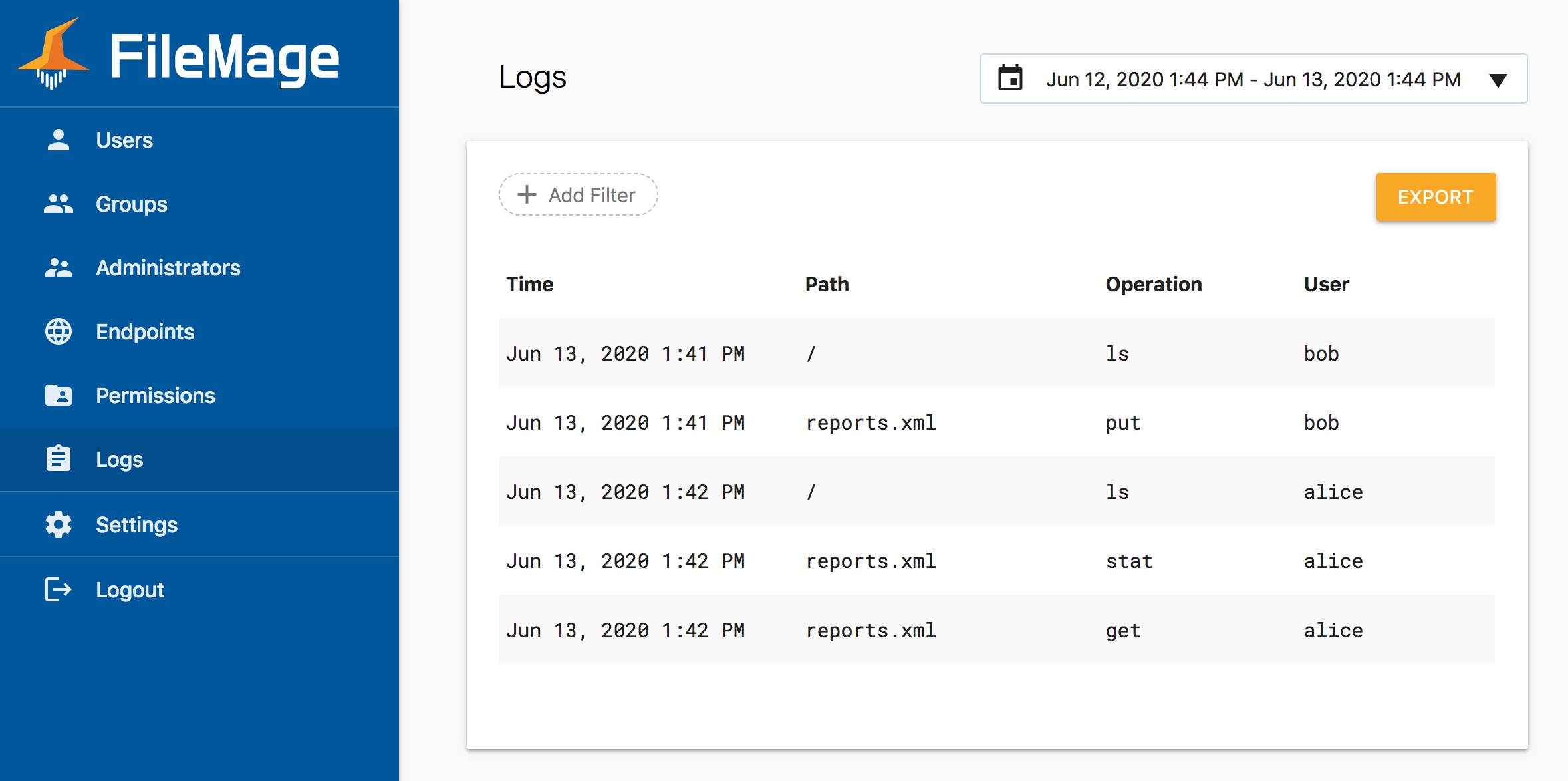The height and width of the screenshot is (781, 1568).
Task: Click the Users person icon
Action: click(x=59, y=140)
